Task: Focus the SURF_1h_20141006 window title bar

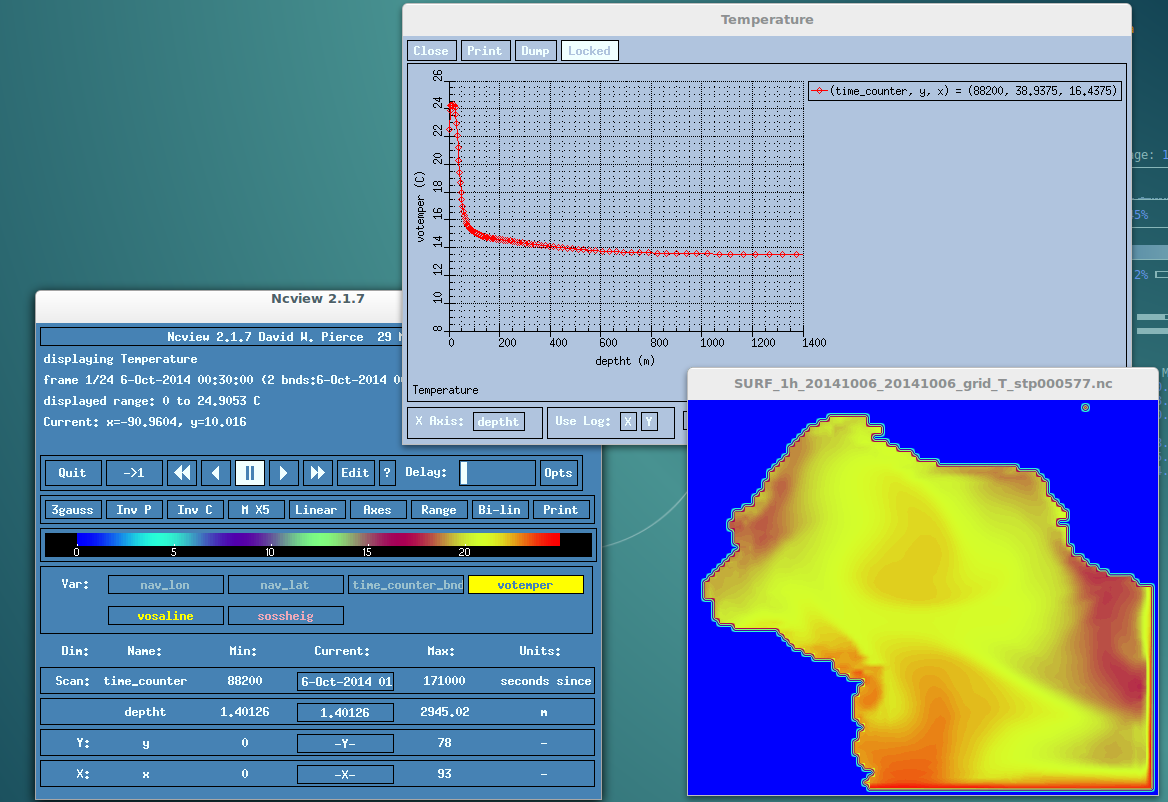Action: pos(923,384)
